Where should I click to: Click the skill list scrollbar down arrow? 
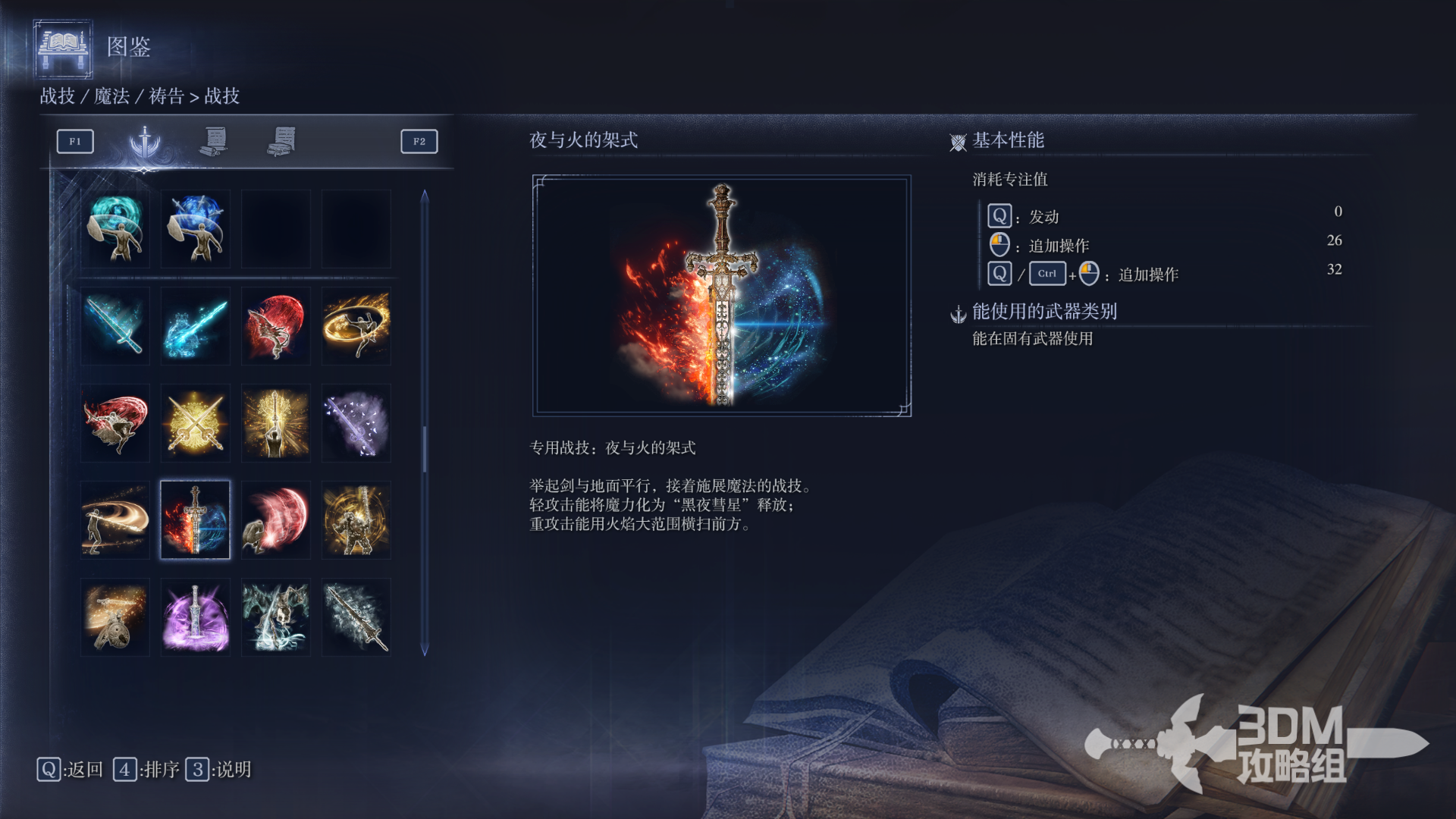(425, 649)
